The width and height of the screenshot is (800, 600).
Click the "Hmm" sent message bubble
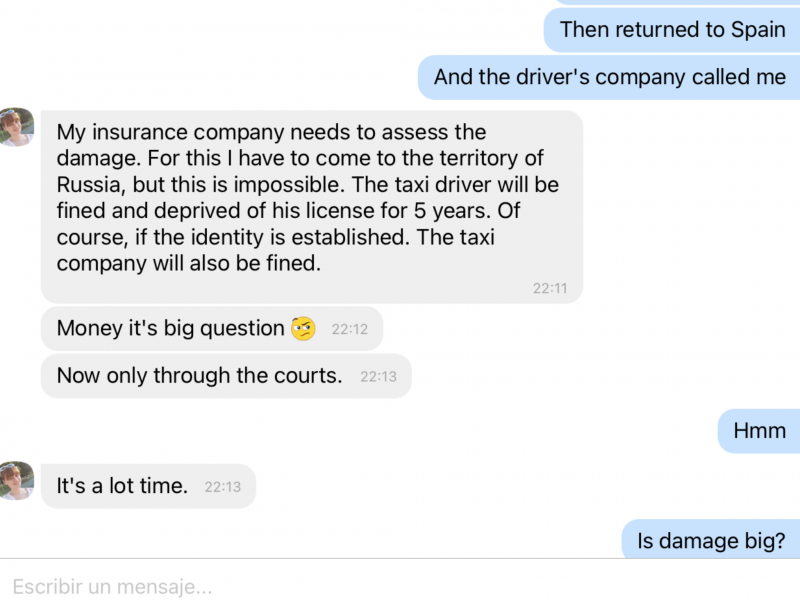coord(759,431)
